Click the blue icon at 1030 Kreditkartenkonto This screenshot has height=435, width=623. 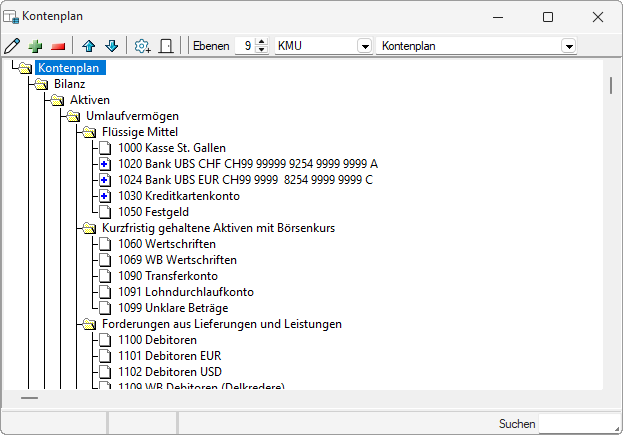tap(105, 196)
